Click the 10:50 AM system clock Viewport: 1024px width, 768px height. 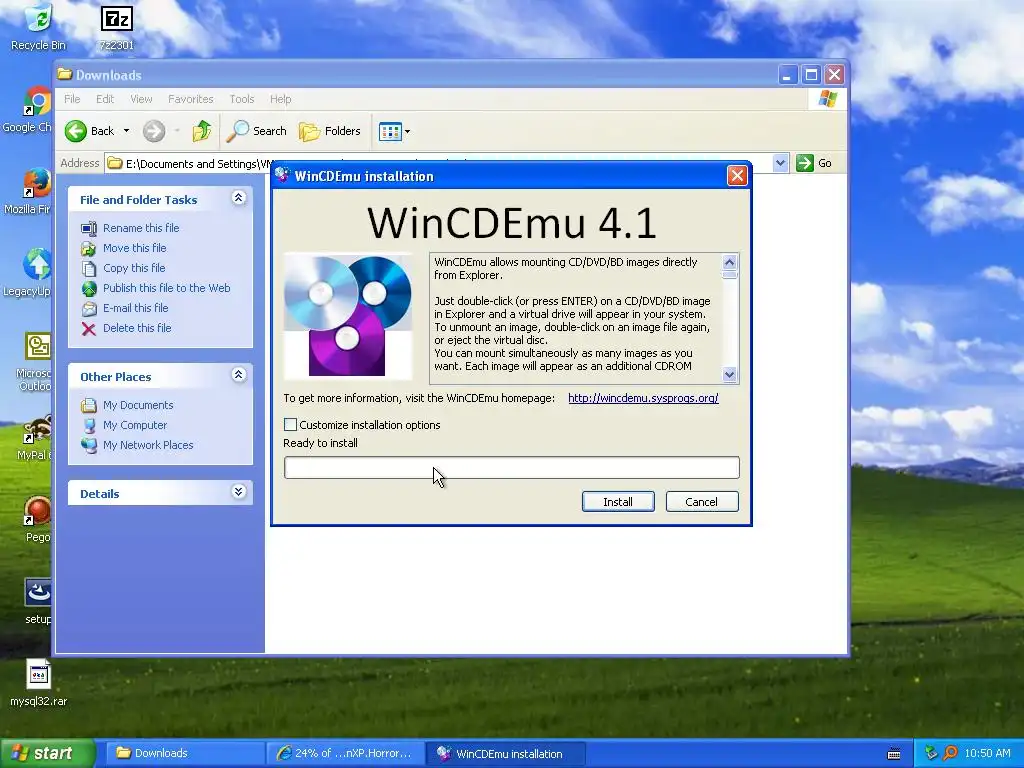987,753
